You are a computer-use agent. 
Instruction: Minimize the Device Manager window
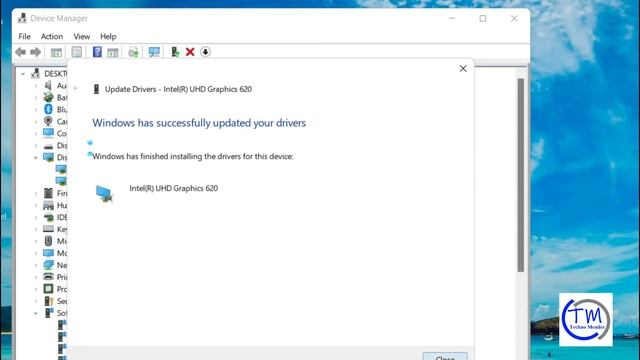452,18
